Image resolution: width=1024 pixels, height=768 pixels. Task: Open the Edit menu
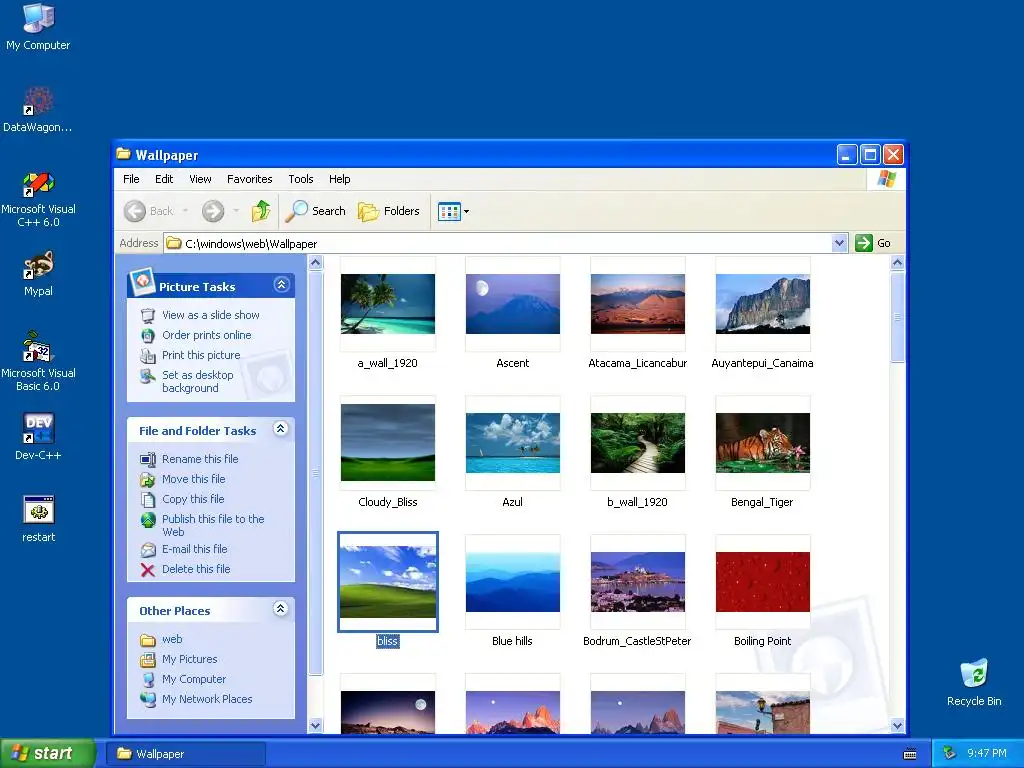pos(164,179)
